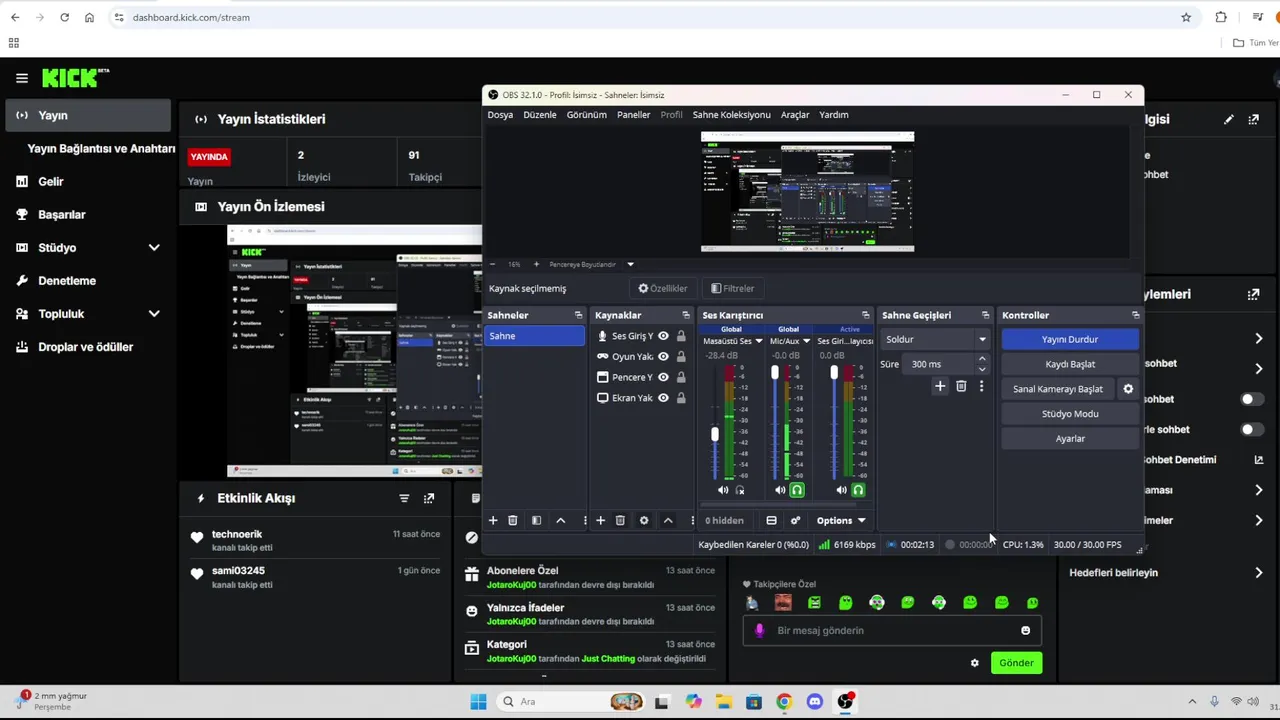Add a transition with the plus icon
The height and width of the screenshot is (720, 1280).
tap(939, 386)
